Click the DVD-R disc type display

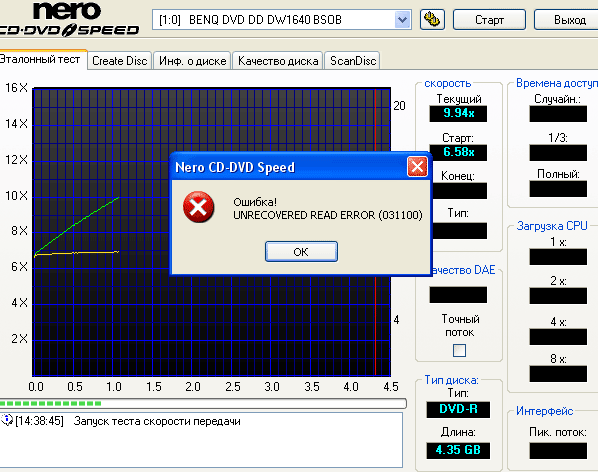point(458,409)
